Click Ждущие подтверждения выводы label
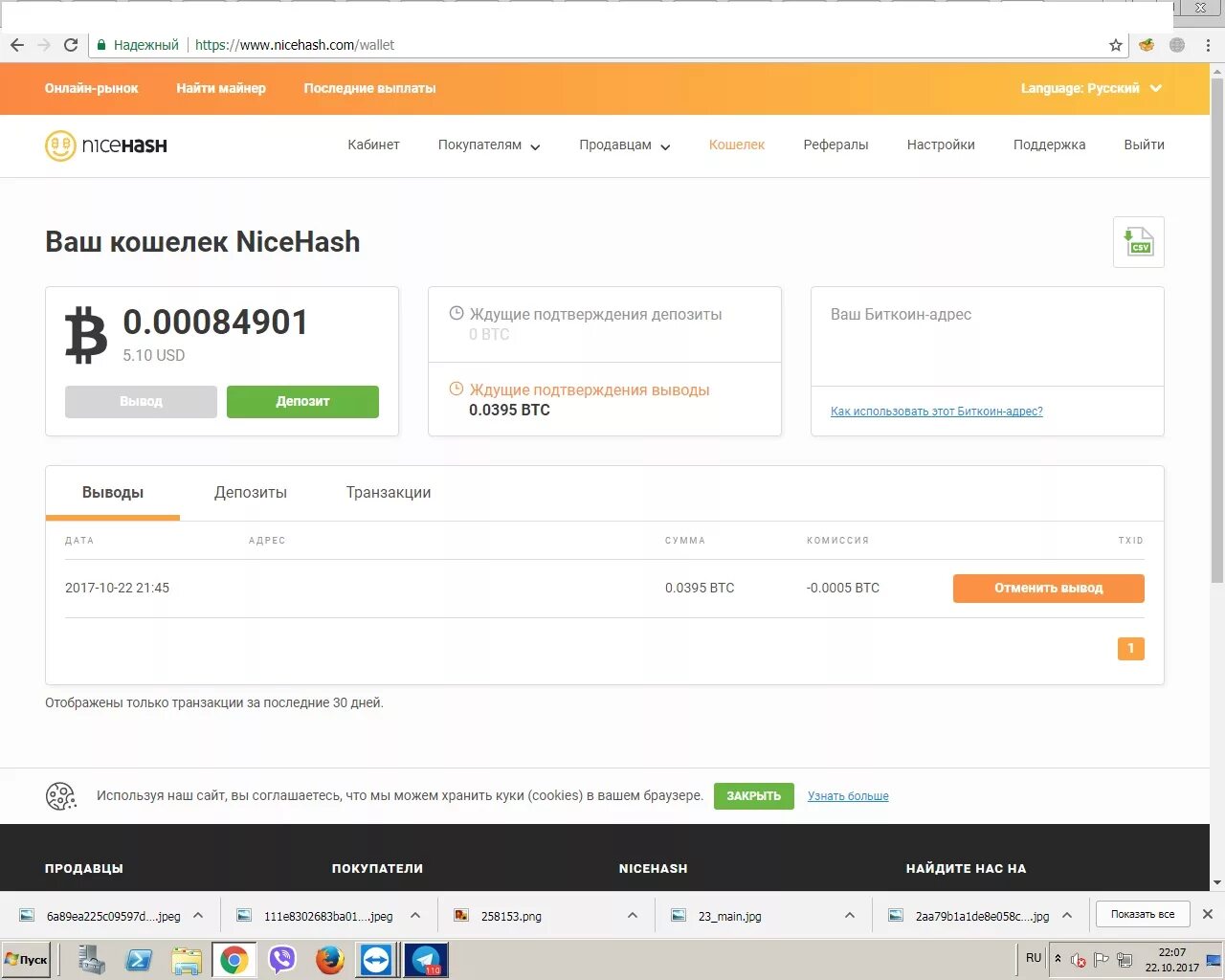 590,390
